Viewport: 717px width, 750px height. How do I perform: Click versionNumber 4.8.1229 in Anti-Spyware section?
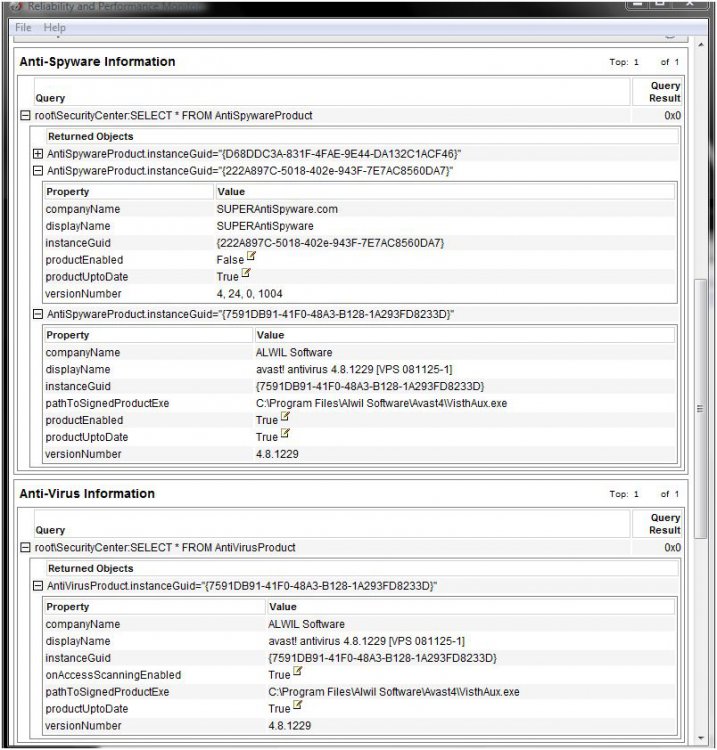coord(277,454)
